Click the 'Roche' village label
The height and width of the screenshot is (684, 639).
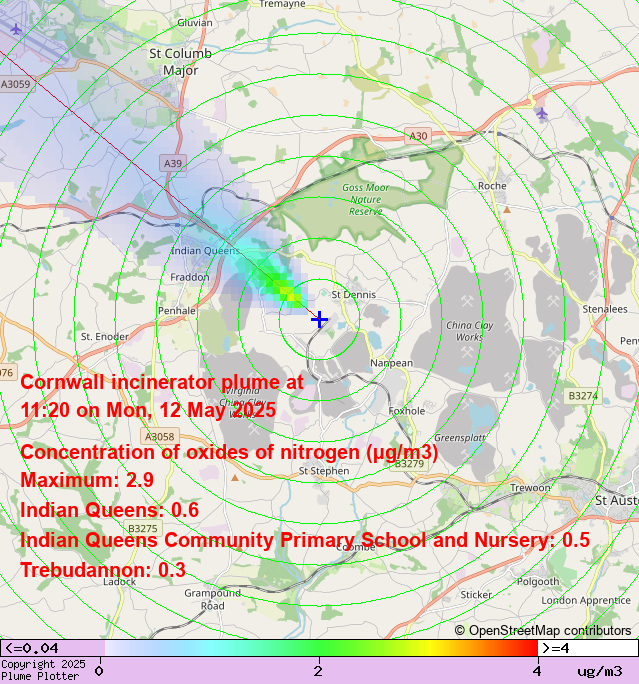tap(492, 186)
